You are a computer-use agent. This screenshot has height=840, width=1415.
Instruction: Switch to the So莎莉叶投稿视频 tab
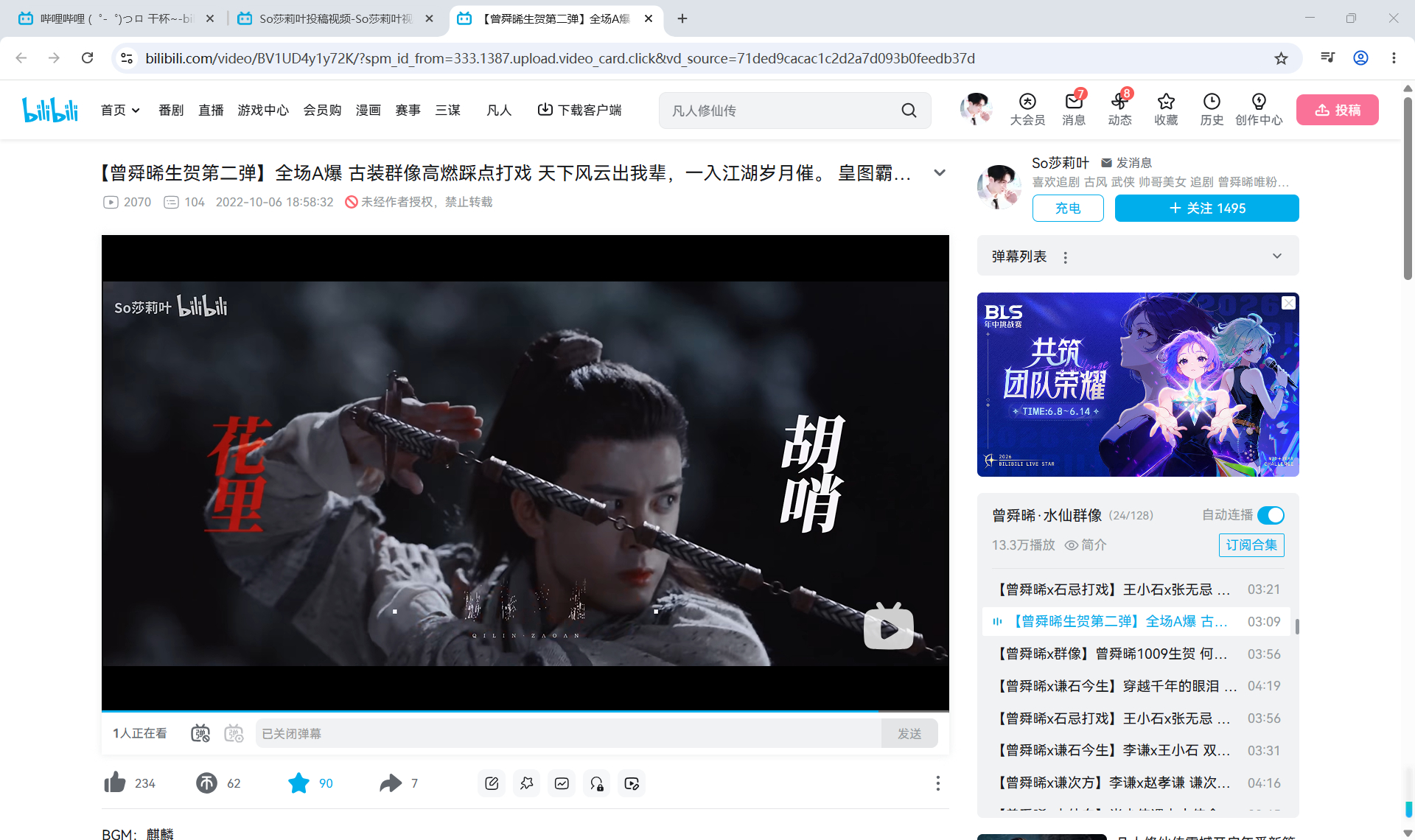(x=335, y=18)
